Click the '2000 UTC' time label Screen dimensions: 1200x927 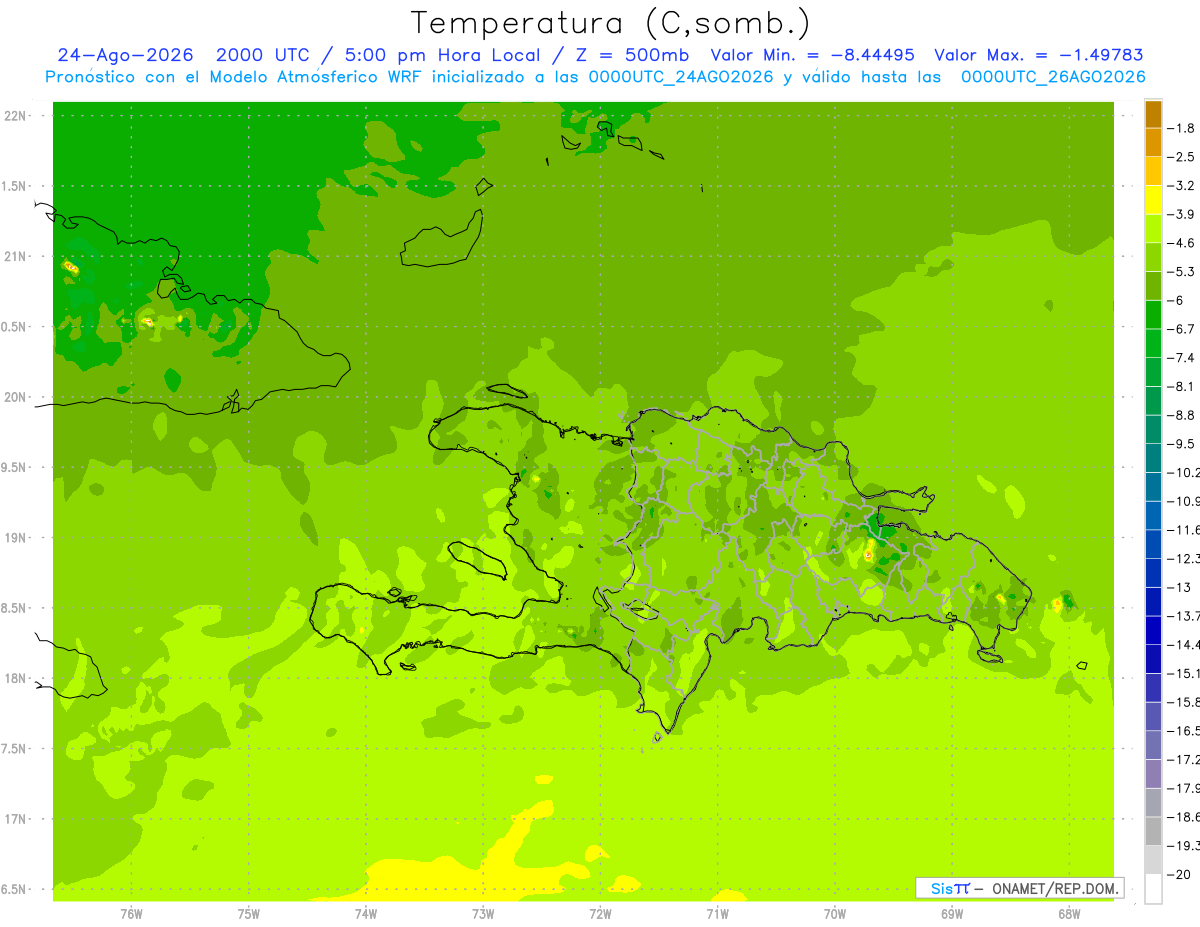pos(262,55)
